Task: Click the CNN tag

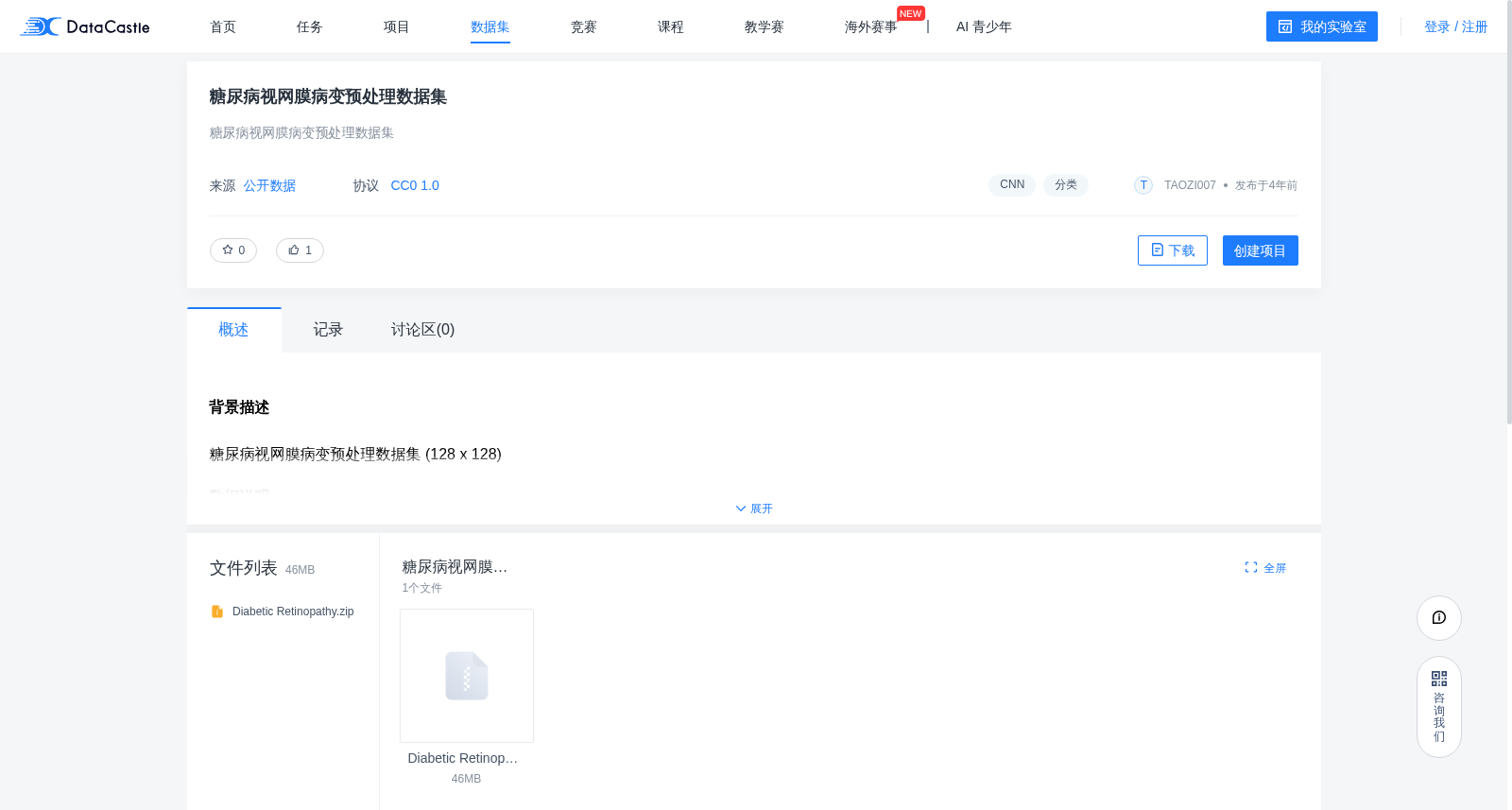Action: [1012, 184]
